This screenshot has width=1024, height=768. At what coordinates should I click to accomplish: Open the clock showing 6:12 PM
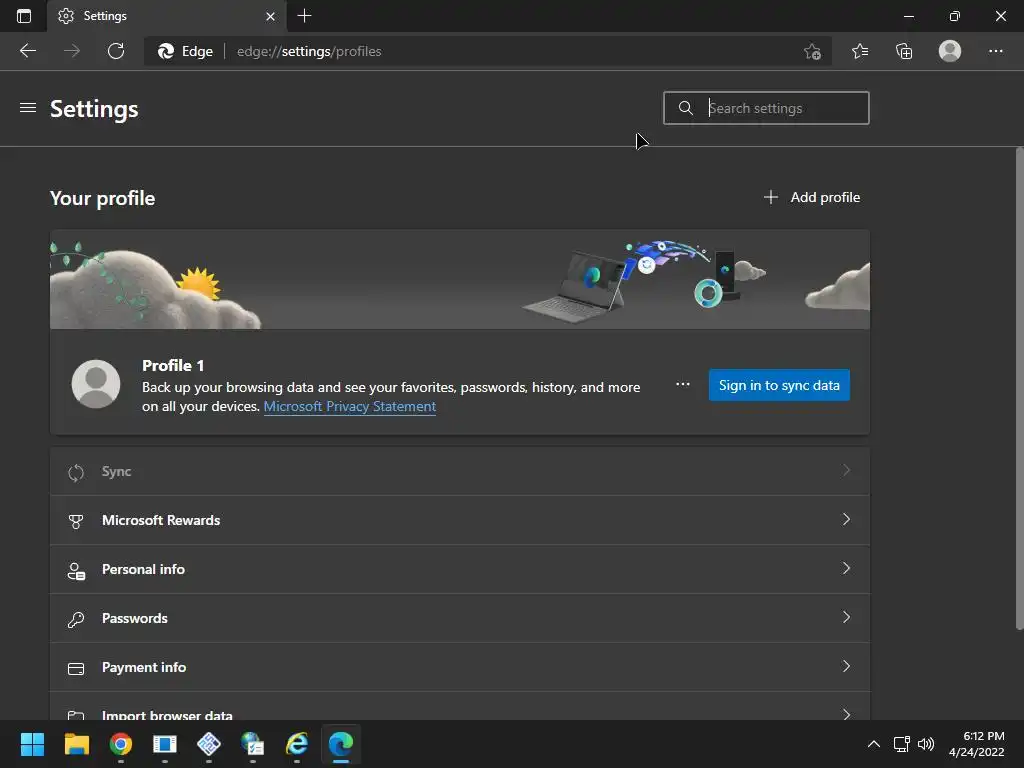point(977,744)
